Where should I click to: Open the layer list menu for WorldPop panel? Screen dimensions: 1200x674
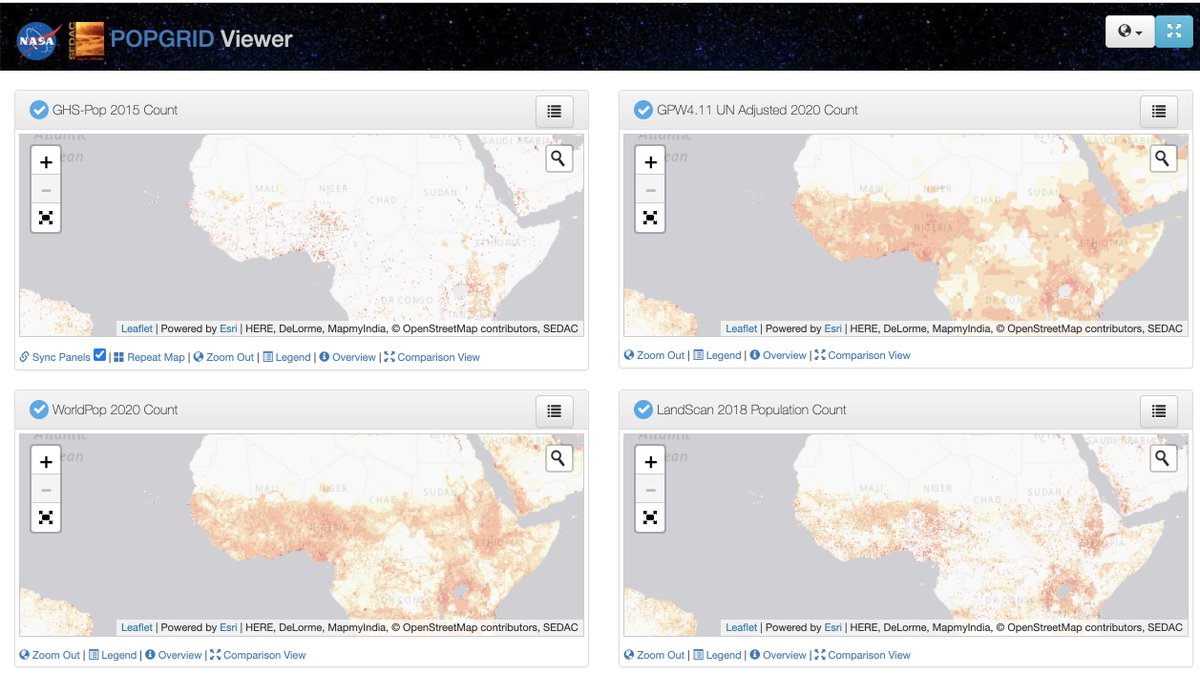(x=554, y=410)
